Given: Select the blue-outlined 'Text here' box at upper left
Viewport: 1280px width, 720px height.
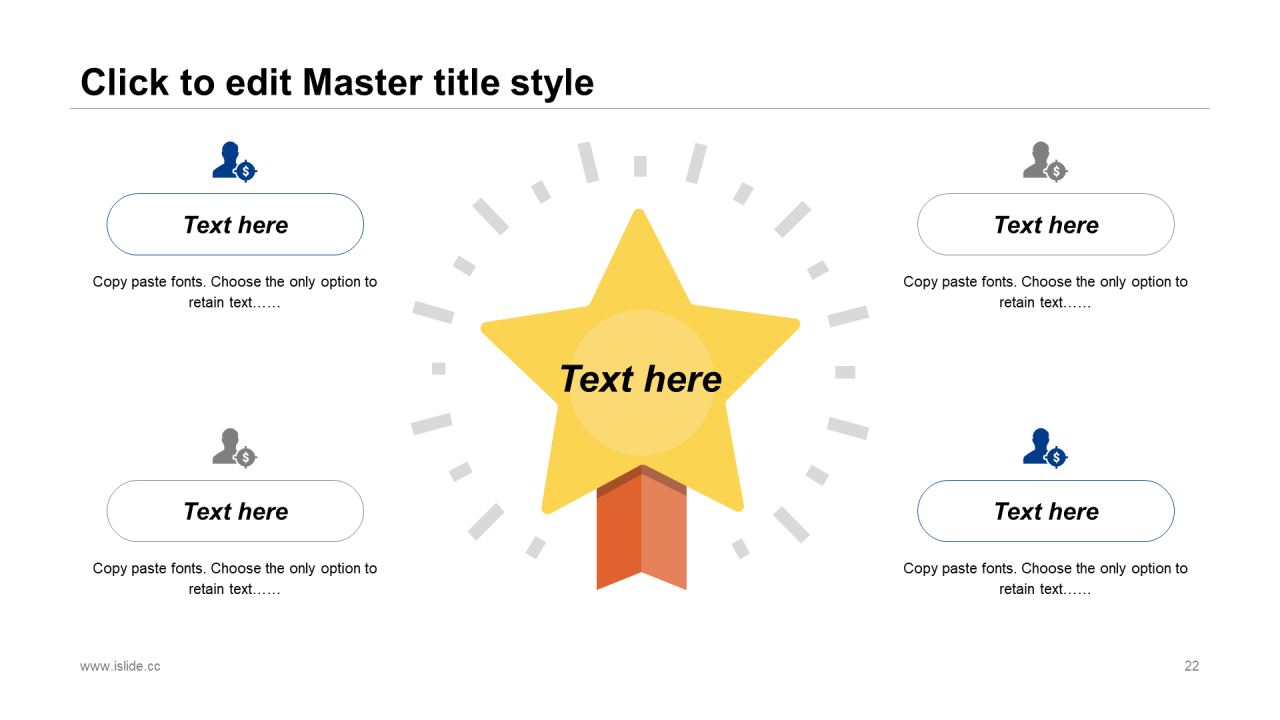Looking at the screenshot, I should 235,224.
